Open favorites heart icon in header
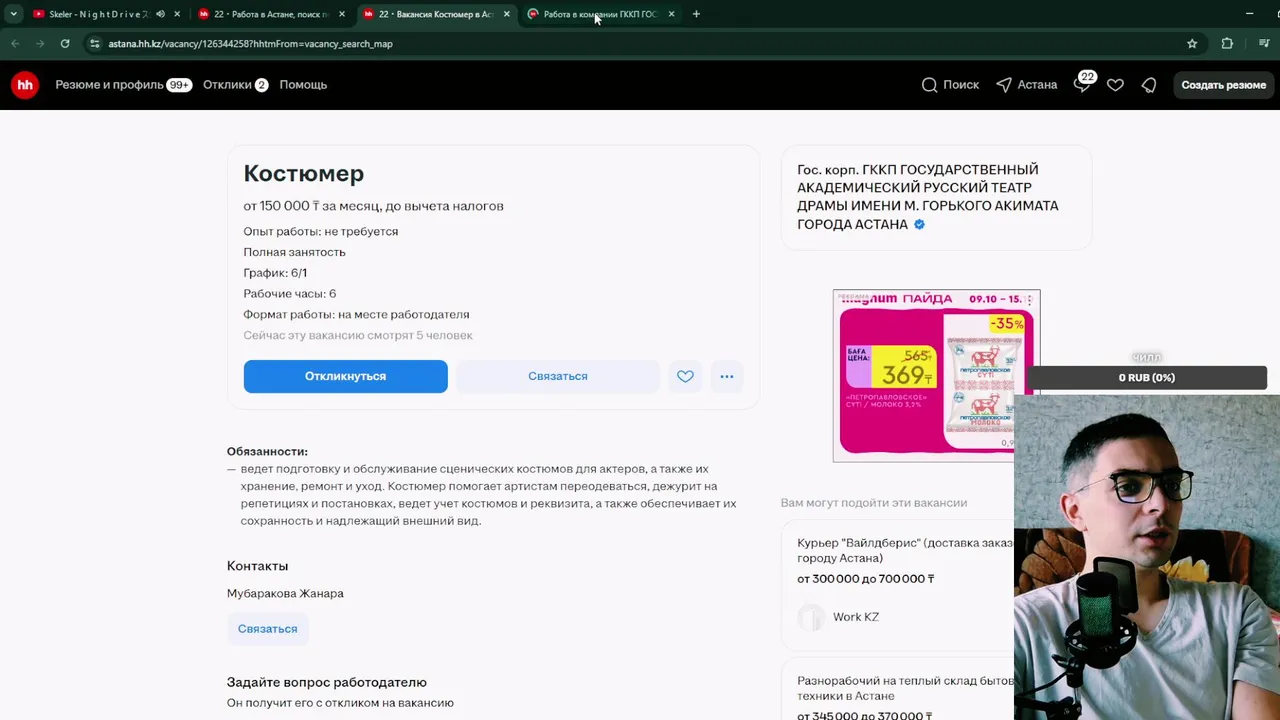1280x720 pixels. (1115, 85)
